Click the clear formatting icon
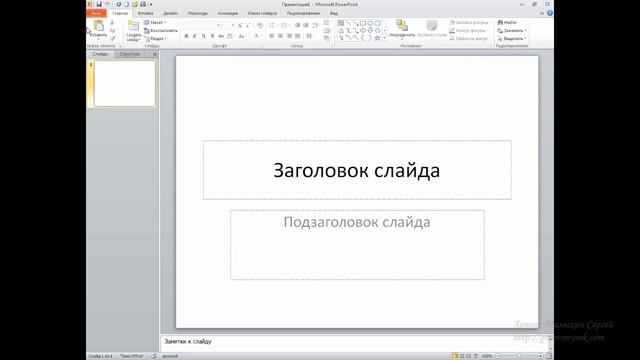Viewport: 640px width, 360px height. point(260,25)
